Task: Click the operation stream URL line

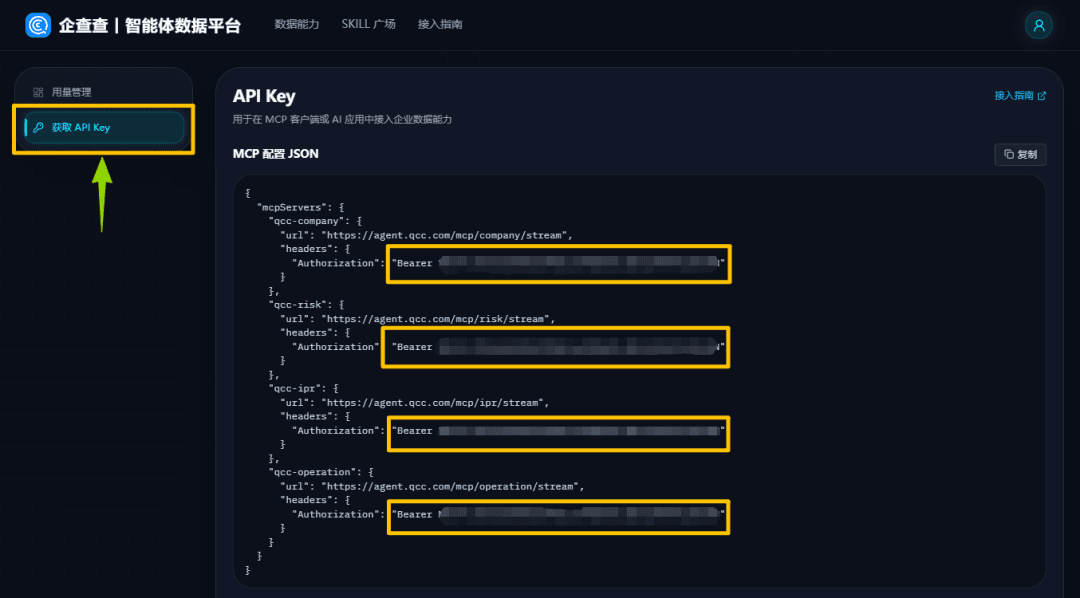Action: pos(432,486)
